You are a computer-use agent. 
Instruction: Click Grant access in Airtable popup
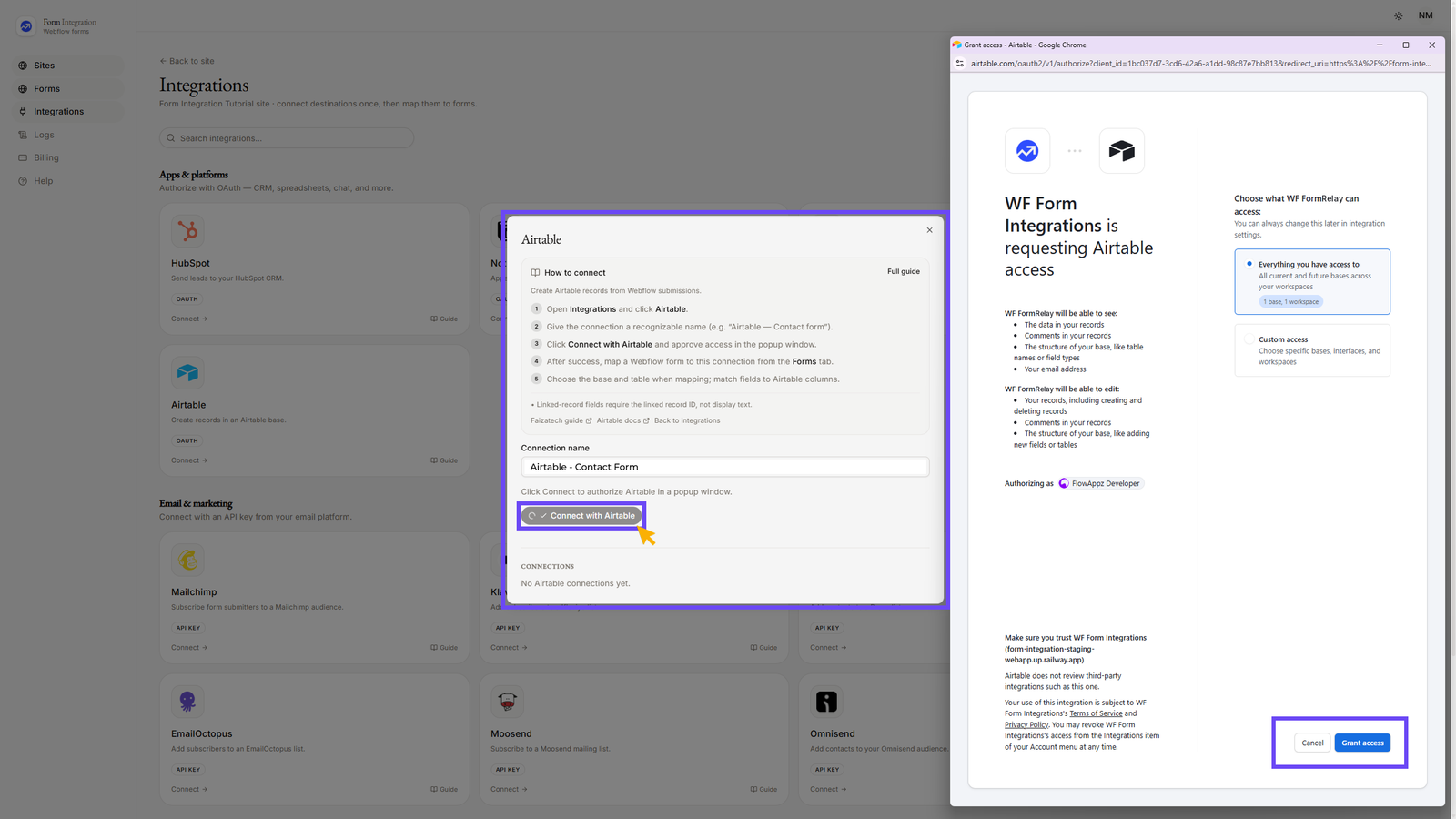[x=1362, y=743]
